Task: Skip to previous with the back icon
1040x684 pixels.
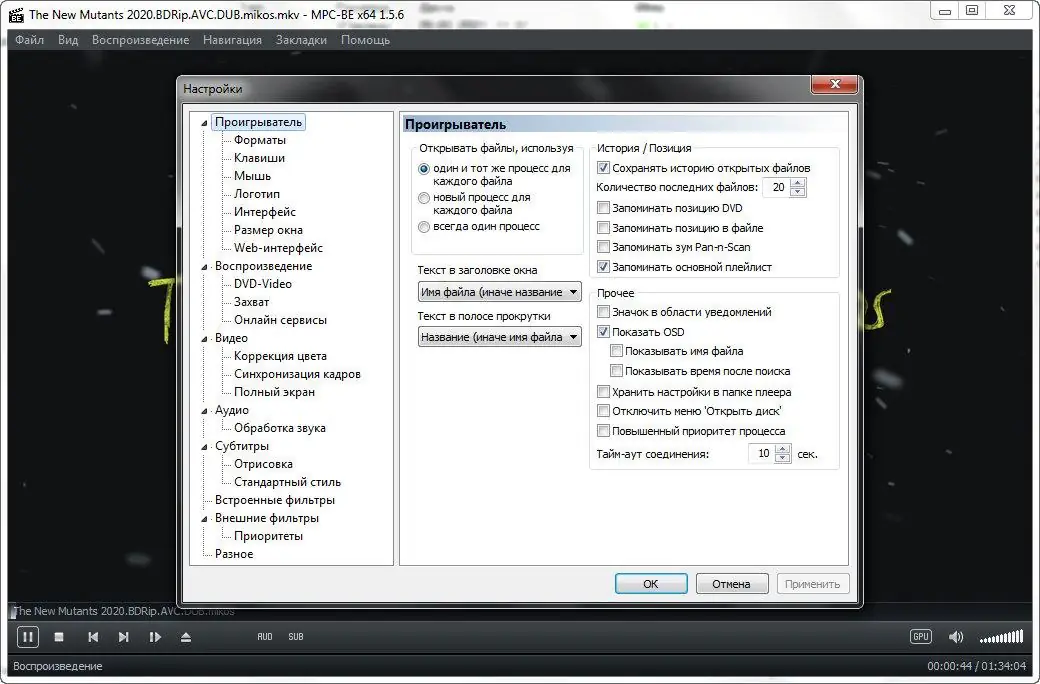Action: [93, 636]
